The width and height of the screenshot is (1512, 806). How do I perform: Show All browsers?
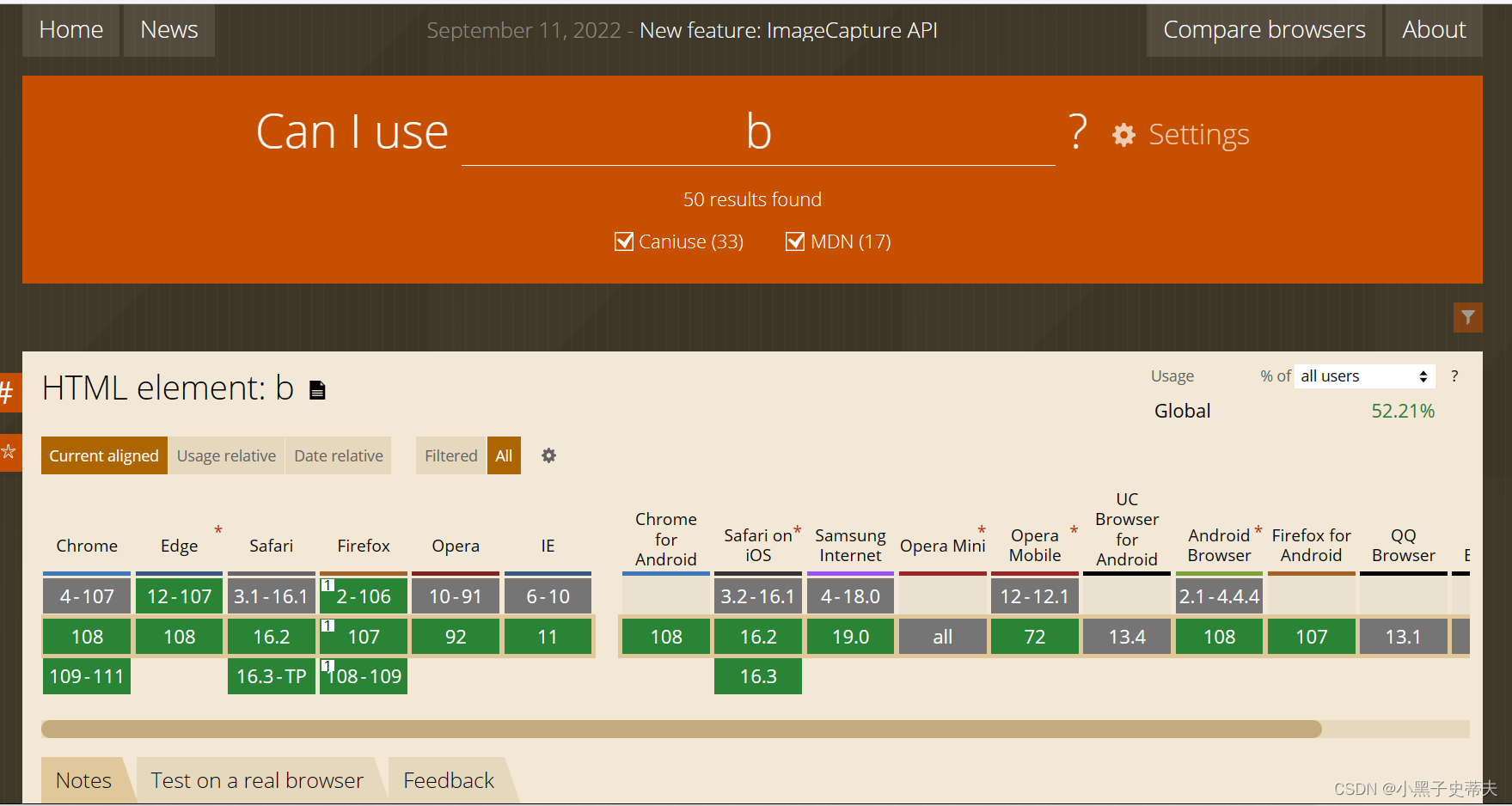pos(504,455)
